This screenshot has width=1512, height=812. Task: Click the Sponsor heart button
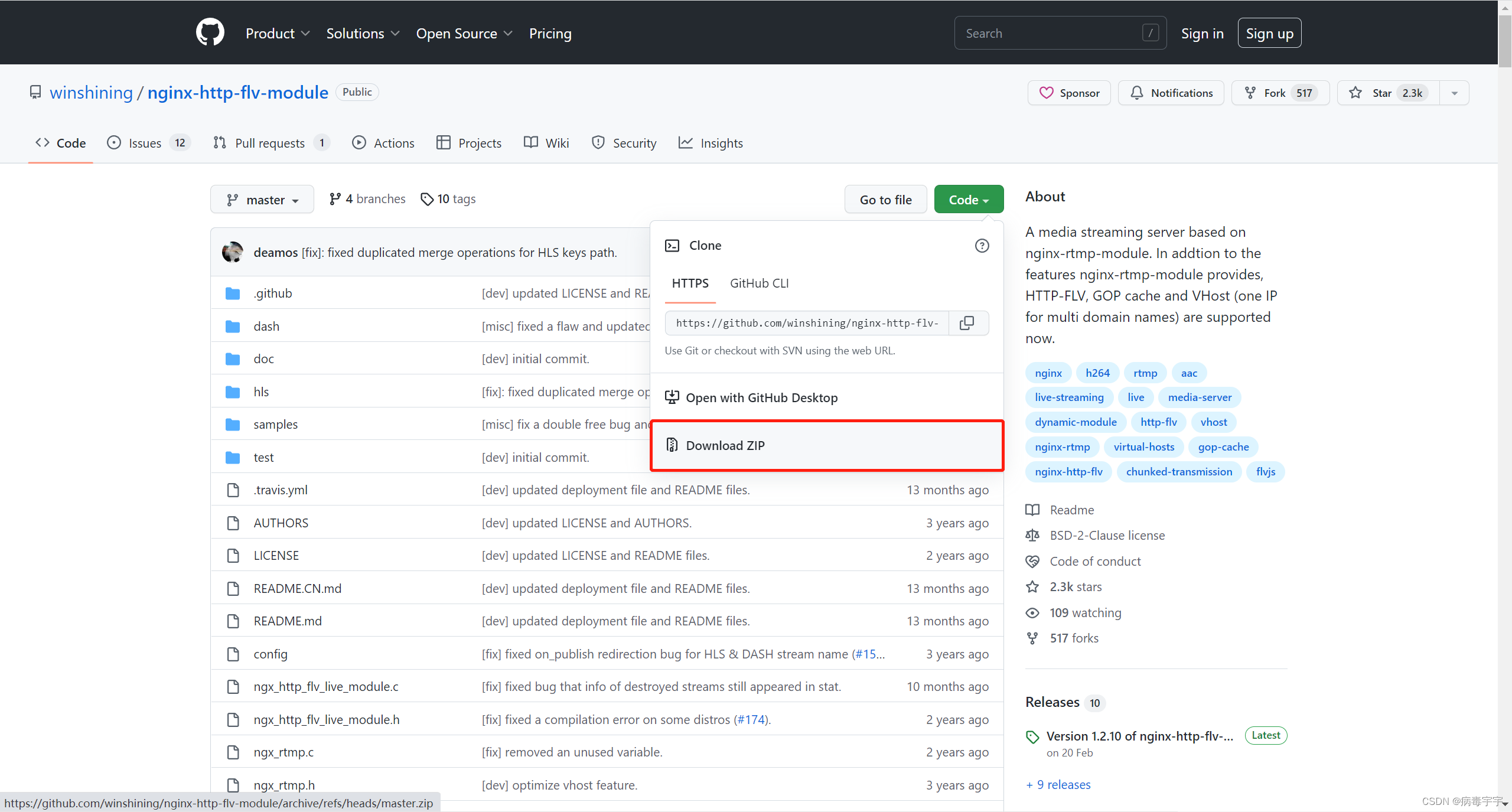click(x=1069, y=93)
